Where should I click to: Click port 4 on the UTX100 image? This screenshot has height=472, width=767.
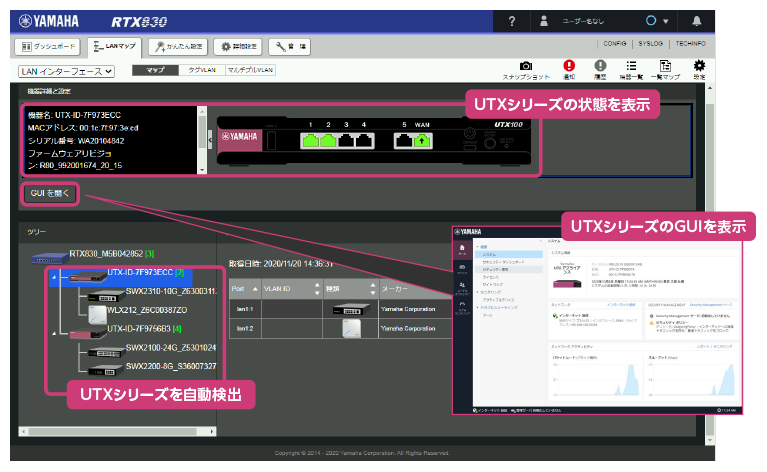click(364, 141)
